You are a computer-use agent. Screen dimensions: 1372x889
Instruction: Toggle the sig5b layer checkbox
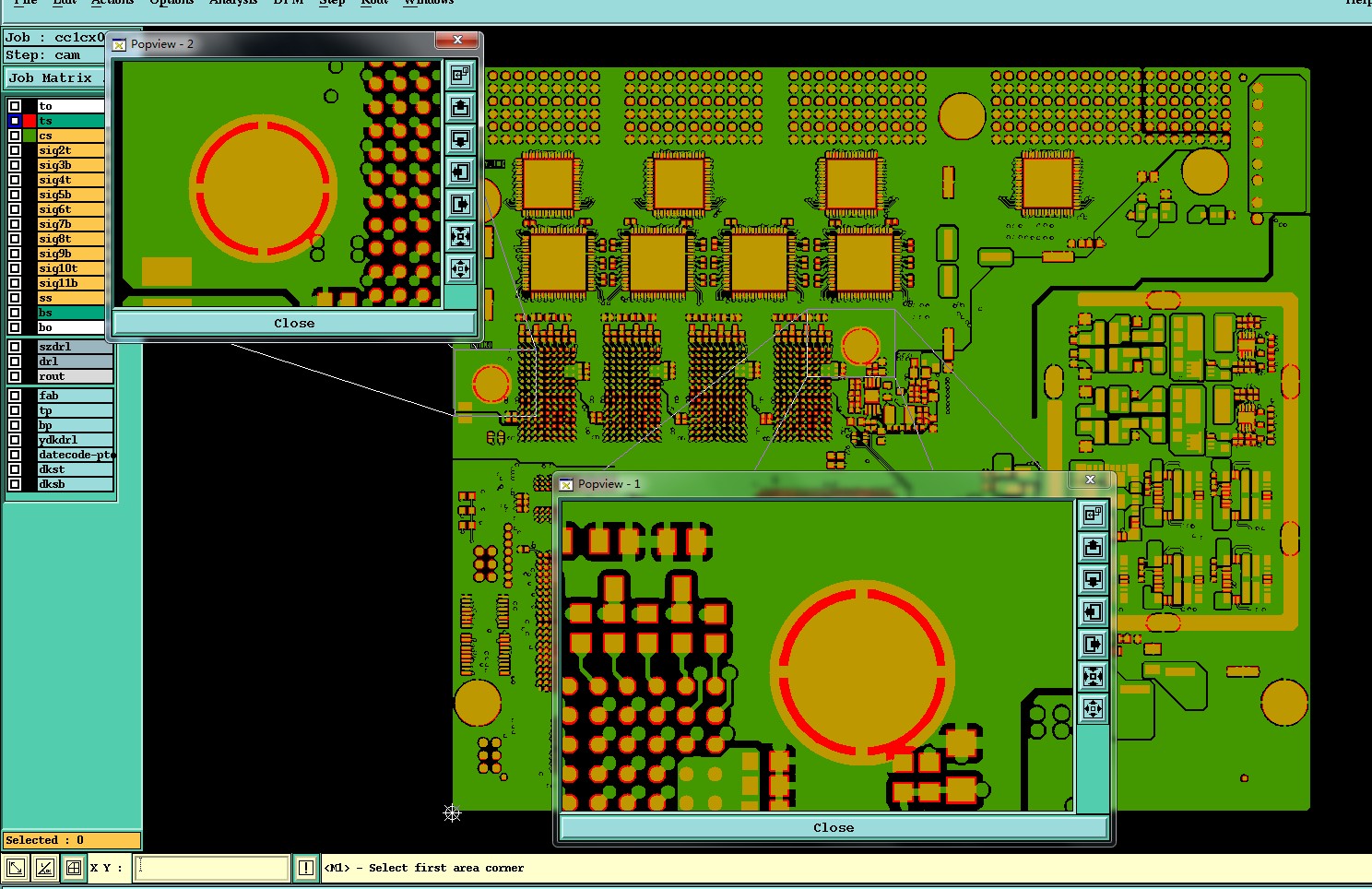[15, 195]
